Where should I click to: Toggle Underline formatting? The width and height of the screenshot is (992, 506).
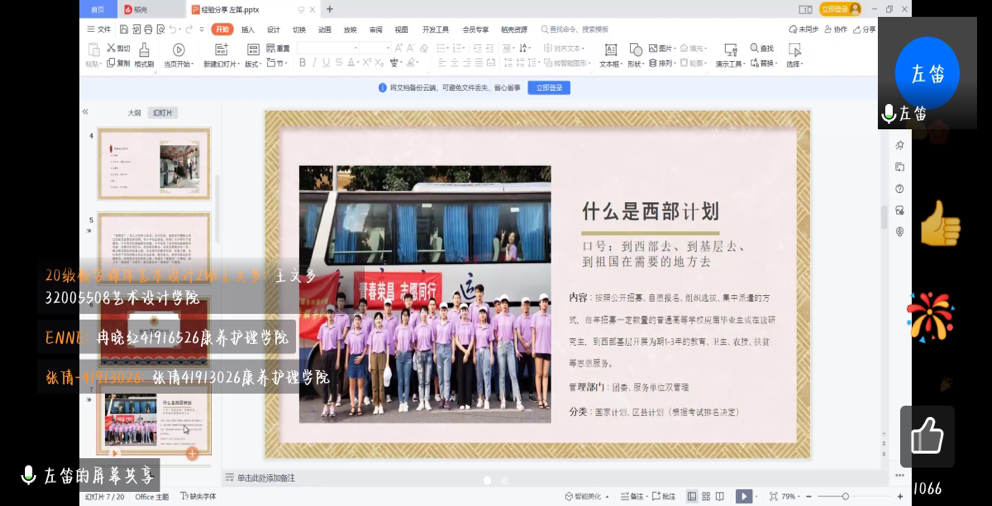[326, 63]
